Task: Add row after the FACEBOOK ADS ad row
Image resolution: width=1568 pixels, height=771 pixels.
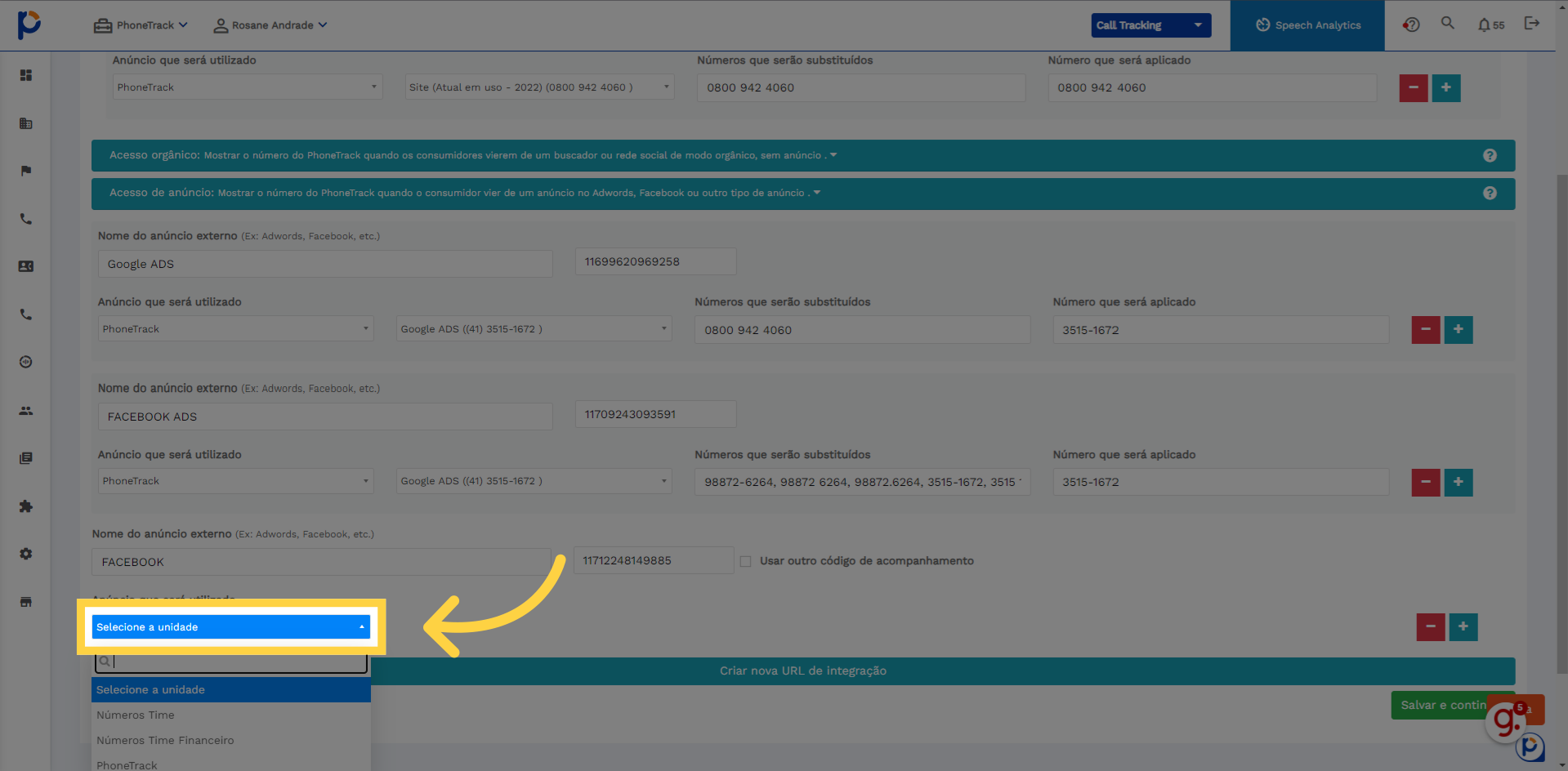Action: [x=1459, y=482]
